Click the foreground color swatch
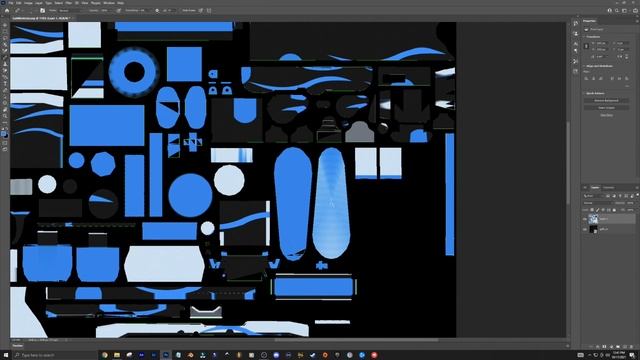 click(x=4, y=134)
